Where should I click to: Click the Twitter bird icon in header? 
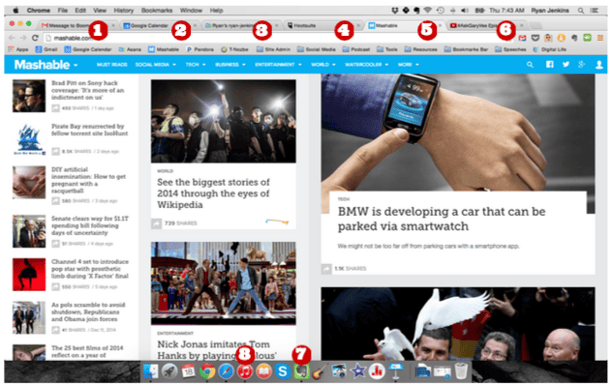(566, 64)
